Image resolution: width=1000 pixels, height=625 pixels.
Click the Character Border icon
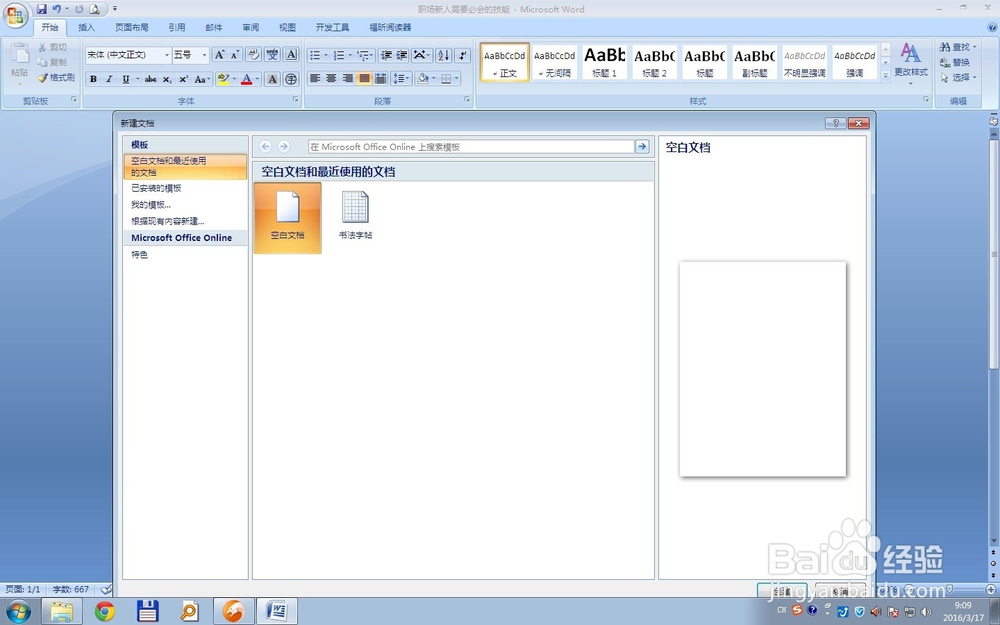[x=291, y=55]
